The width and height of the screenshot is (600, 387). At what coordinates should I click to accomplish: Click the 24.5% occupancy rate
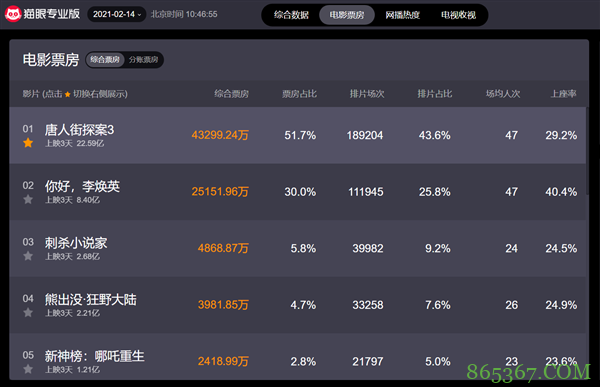click(561, 248)
